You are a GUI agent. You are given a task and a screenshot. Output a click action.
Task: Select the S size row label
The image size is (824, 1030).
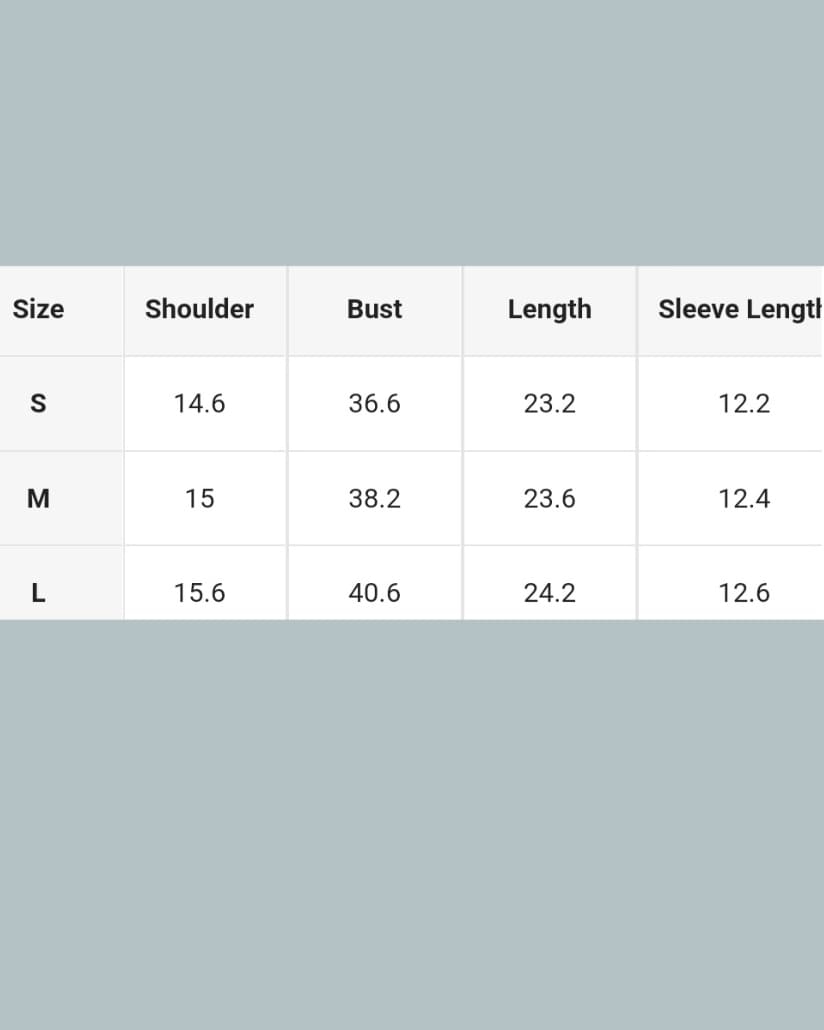(38, 403)
